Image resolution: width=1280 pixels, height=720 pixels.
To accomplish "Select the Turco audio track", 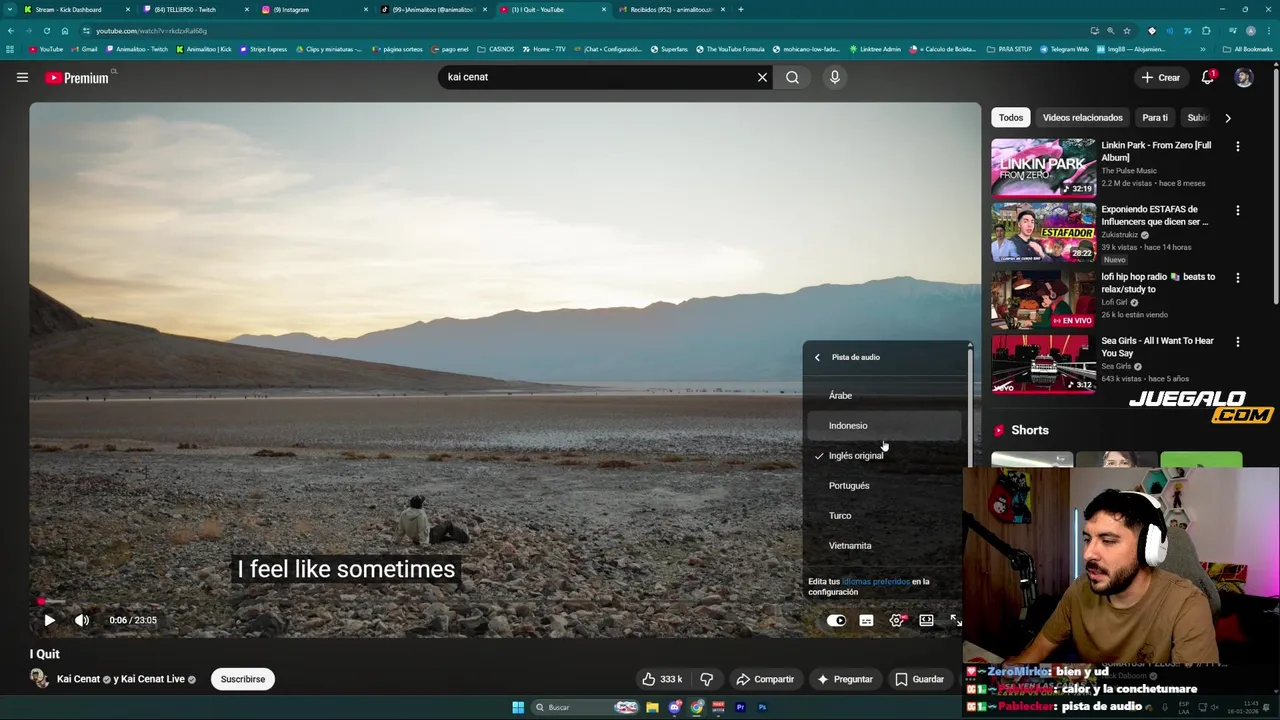I will coord(884,515).
